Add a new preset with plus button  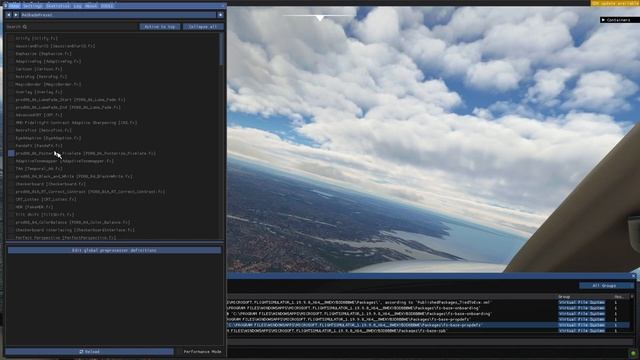(220, 15)
